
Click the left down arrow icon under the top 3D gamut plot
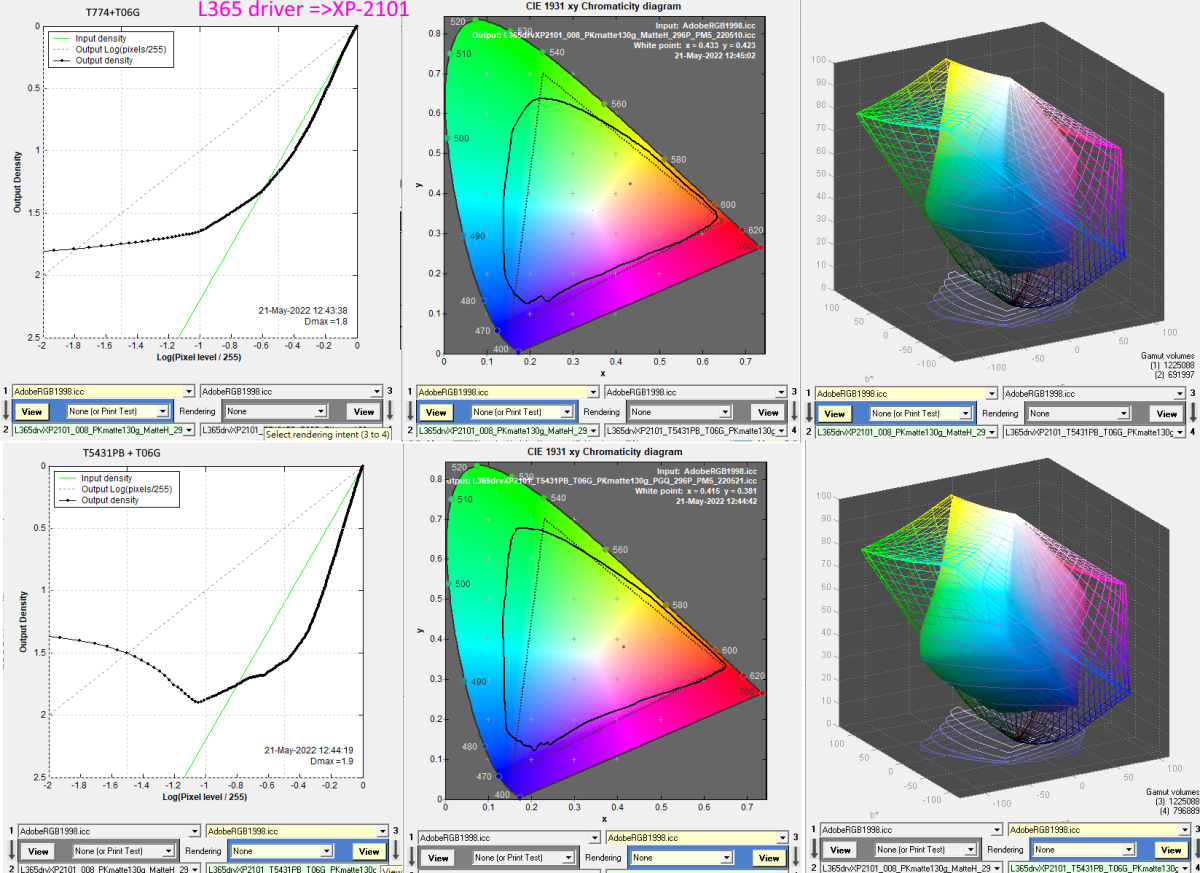808,413
